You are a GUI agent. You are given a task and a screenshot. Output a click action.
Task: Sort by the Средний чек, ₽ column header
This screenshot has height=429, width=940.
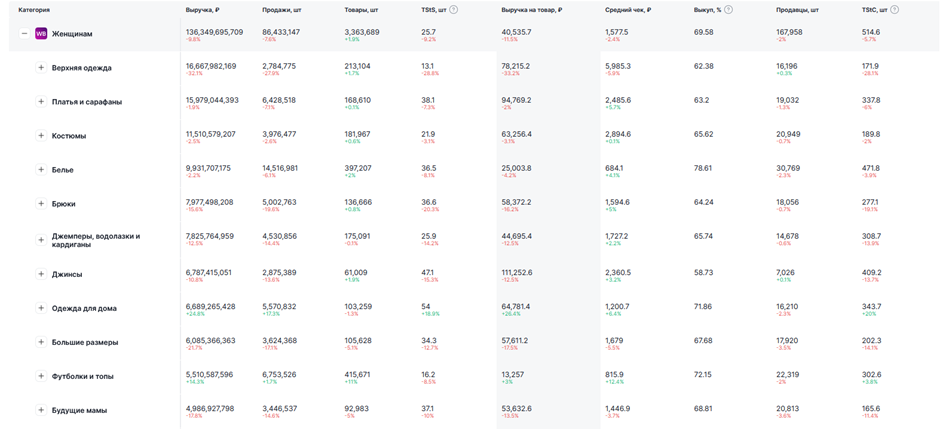[x=628, y=10]
